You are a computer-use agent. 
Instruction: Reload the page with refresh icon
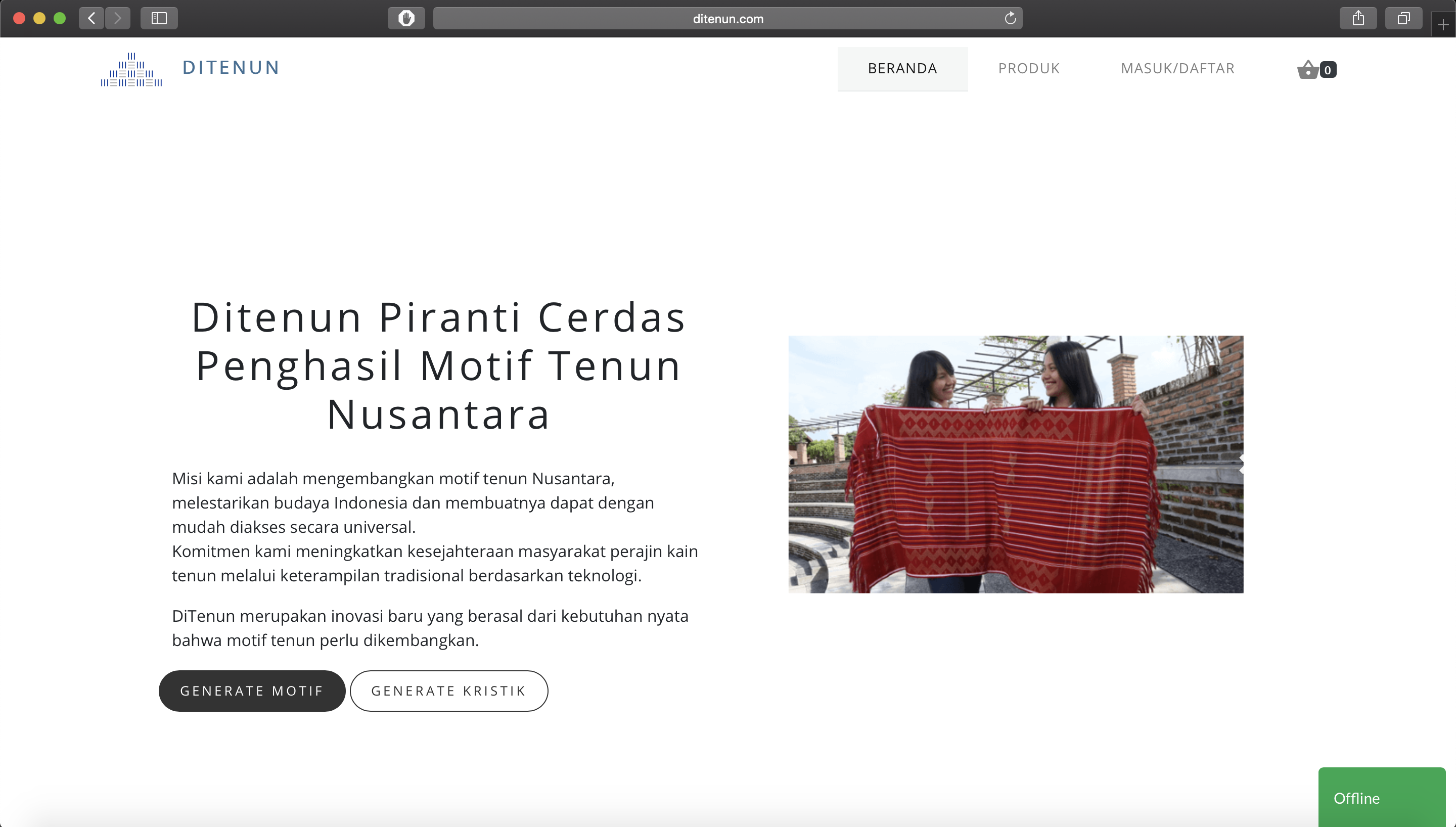click(x=1010, y=18)
